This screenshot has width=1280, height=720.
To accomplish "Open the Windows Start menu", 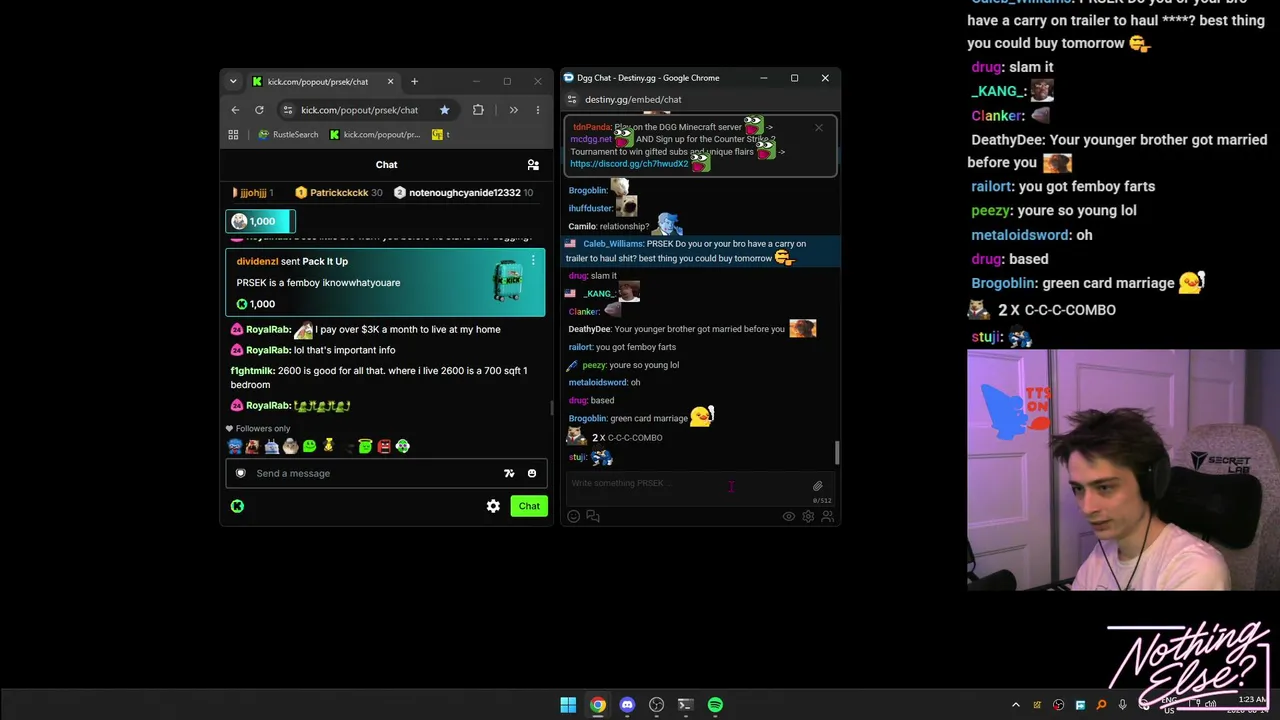I will 568,705.
